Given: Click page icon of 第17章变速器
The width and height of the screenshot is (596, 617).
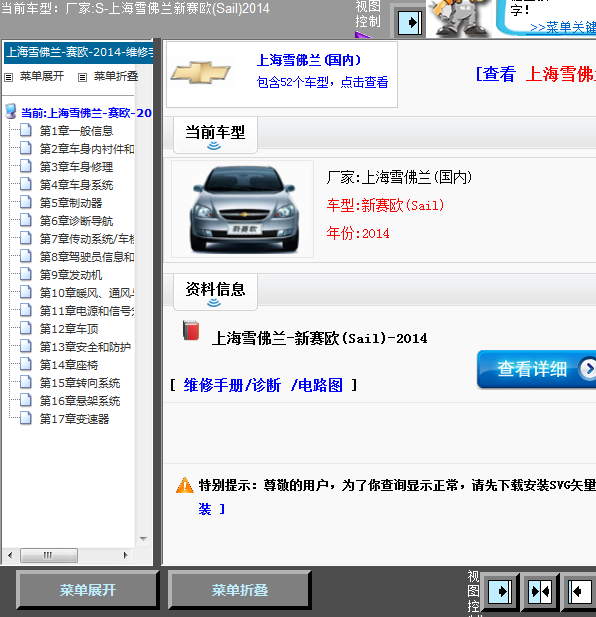Looking at the screenshot, I should (26, 418).
